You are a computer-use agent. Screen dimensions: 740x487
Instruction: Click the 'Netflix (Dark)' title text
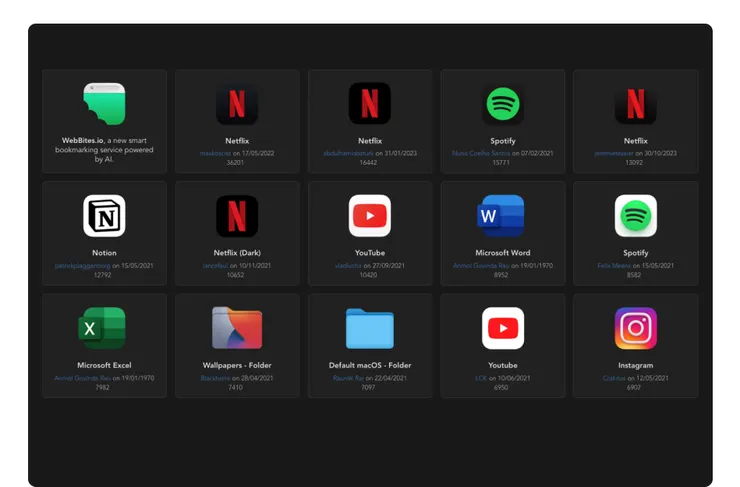point(237,252)
